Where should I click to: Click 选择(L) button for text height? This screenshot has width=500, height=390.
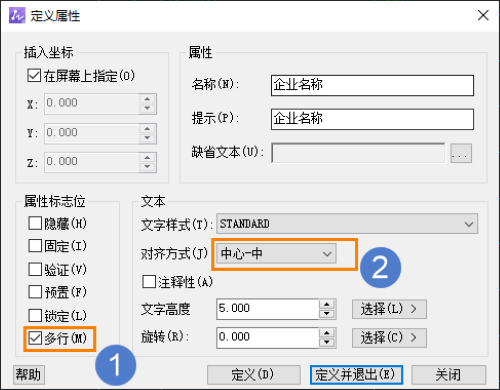(389, 309)
